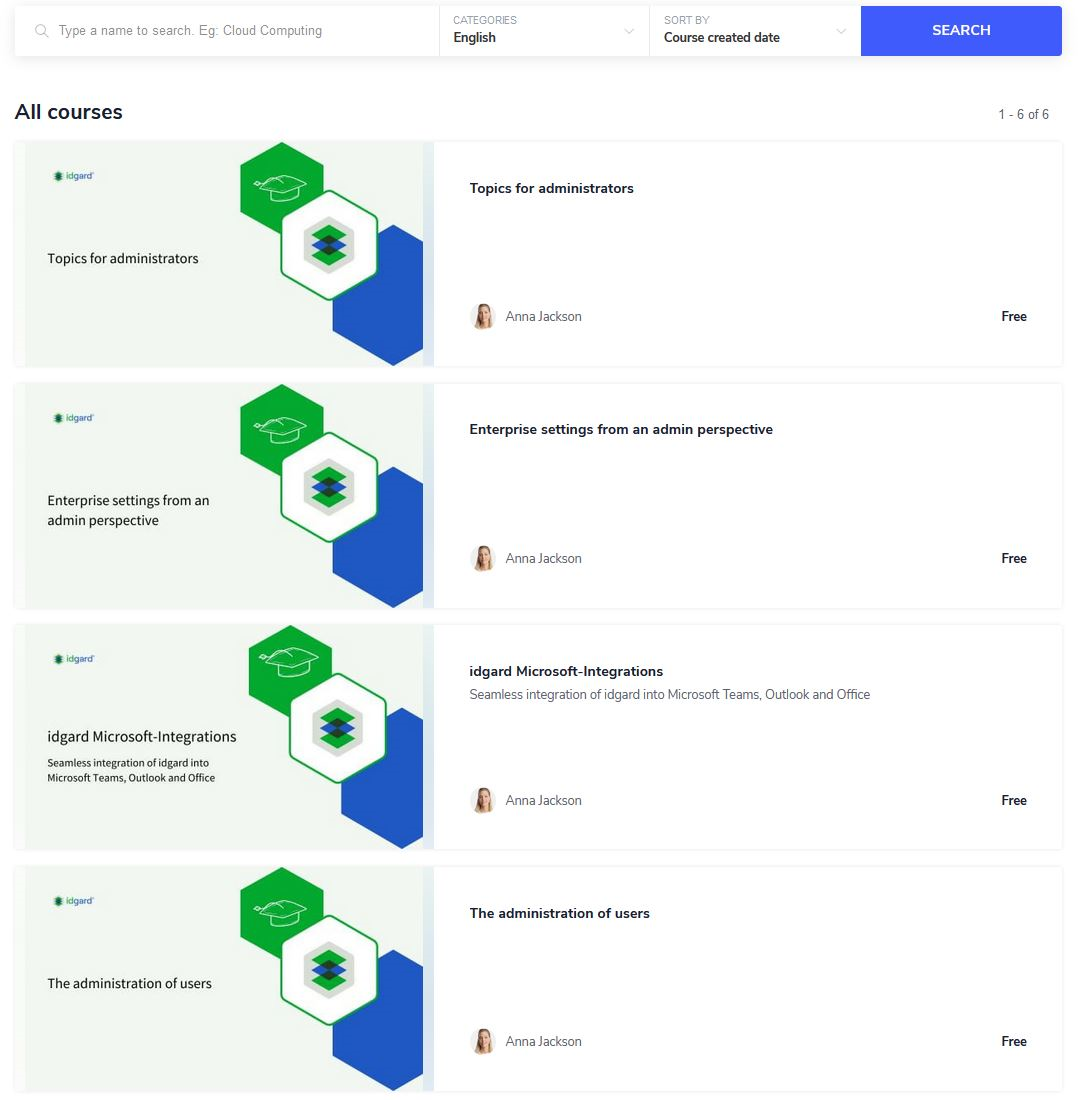Click Anna Jackson avatar on administration of users

click(x=483, y=1042)
